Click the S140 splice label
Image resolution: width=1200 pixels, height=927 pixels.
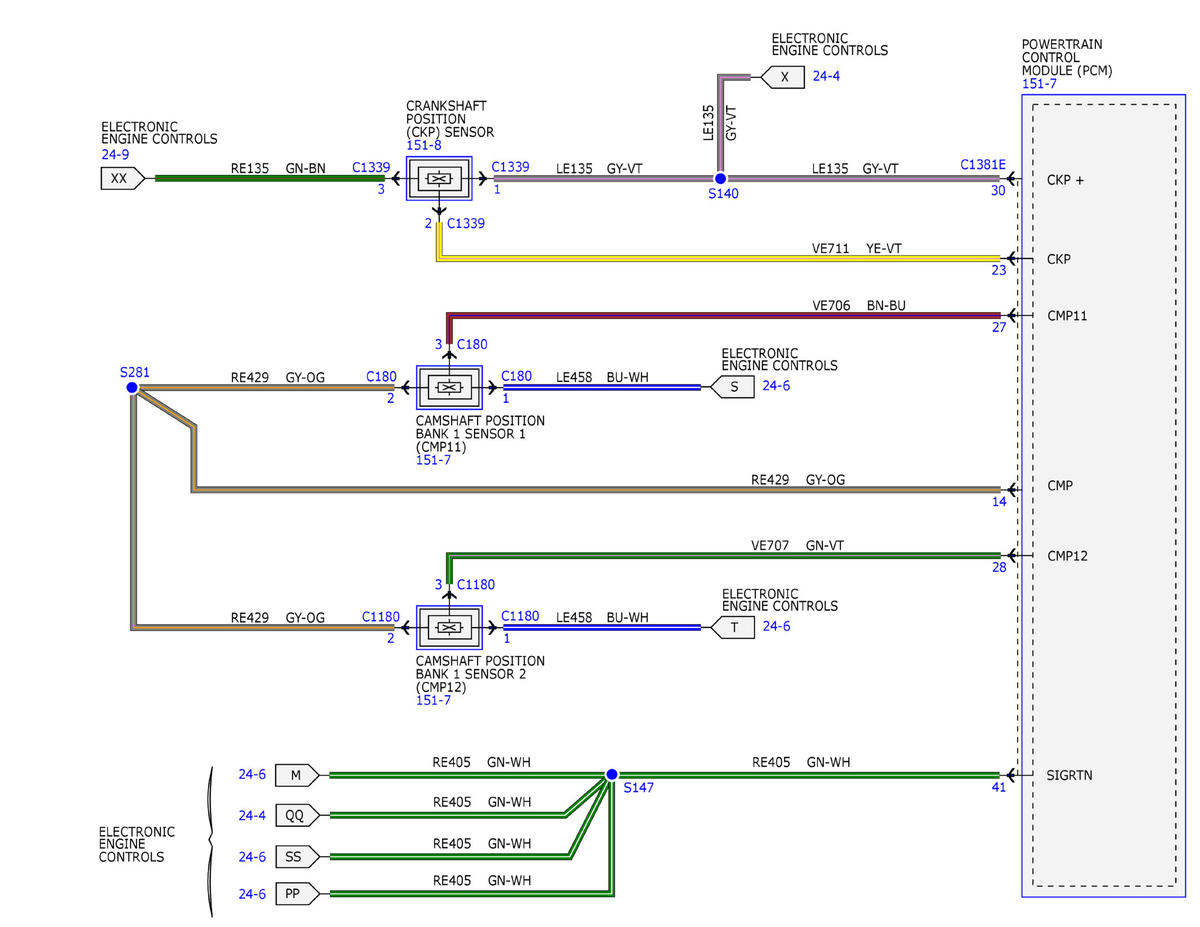click(722, 194)
